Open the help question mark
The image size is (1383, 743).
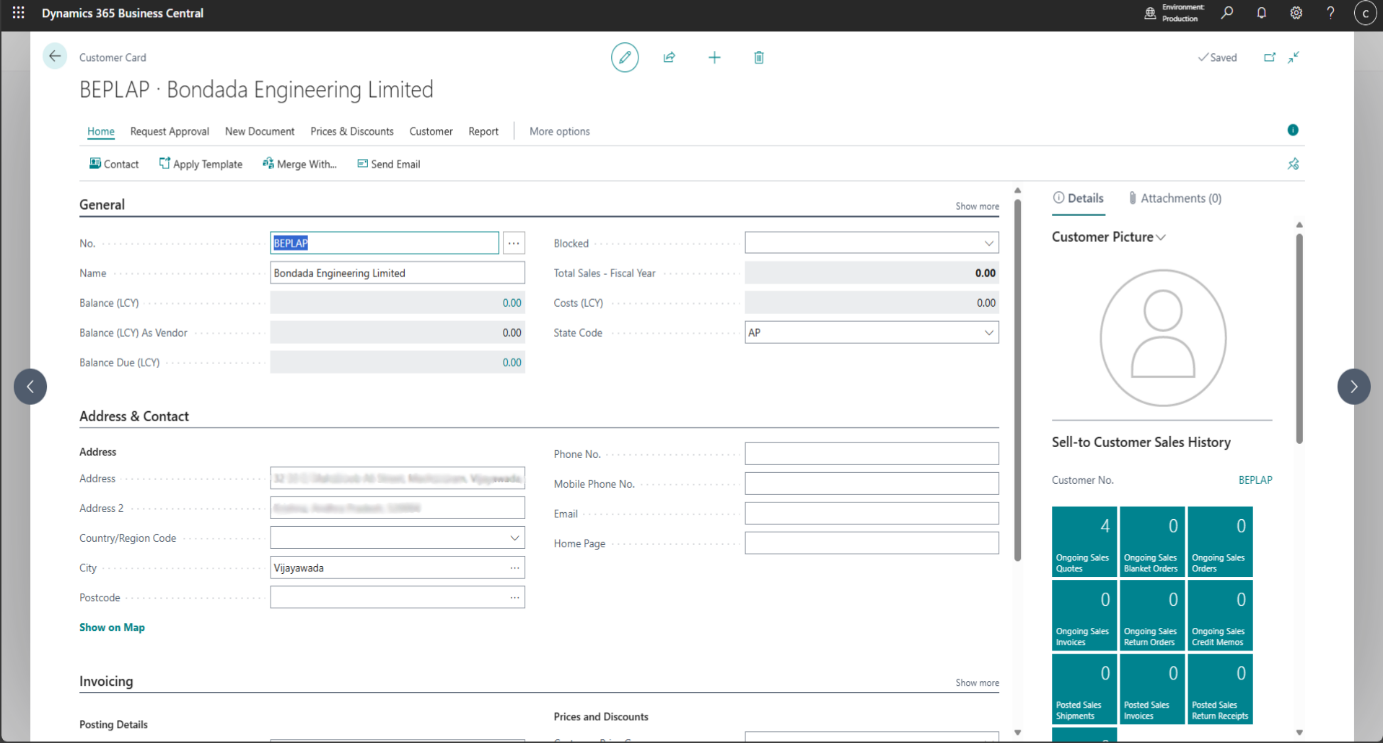[1330, 13]
